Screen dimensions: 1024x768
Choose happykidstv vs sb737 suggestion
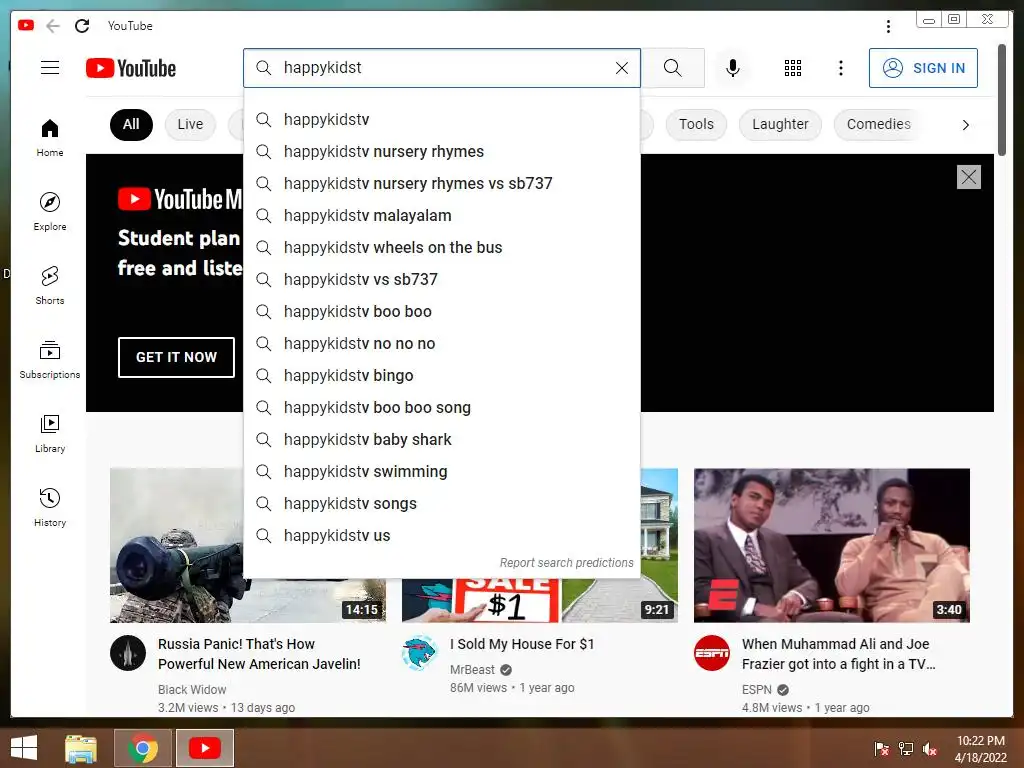click(441, 280)
